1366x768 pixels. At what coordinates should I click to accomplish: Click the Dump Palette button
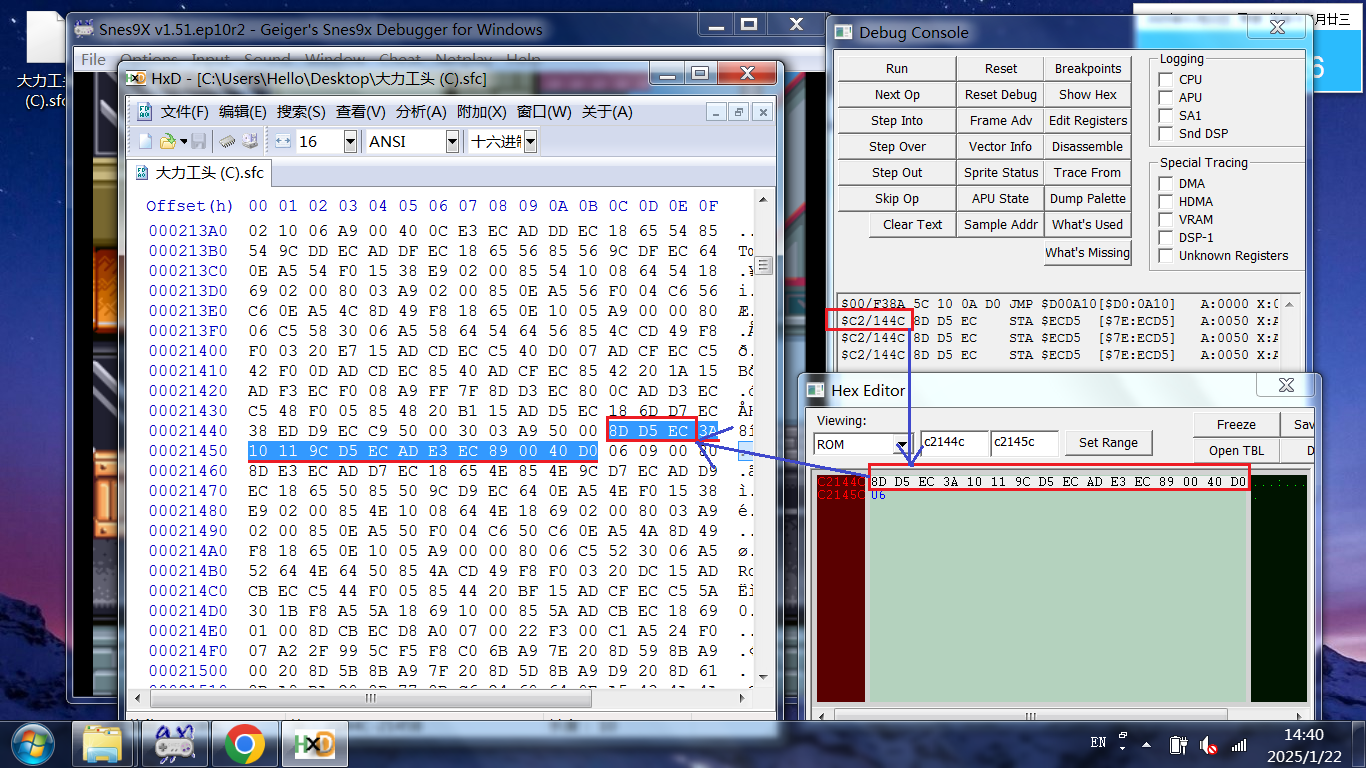tap(1088, 199)
